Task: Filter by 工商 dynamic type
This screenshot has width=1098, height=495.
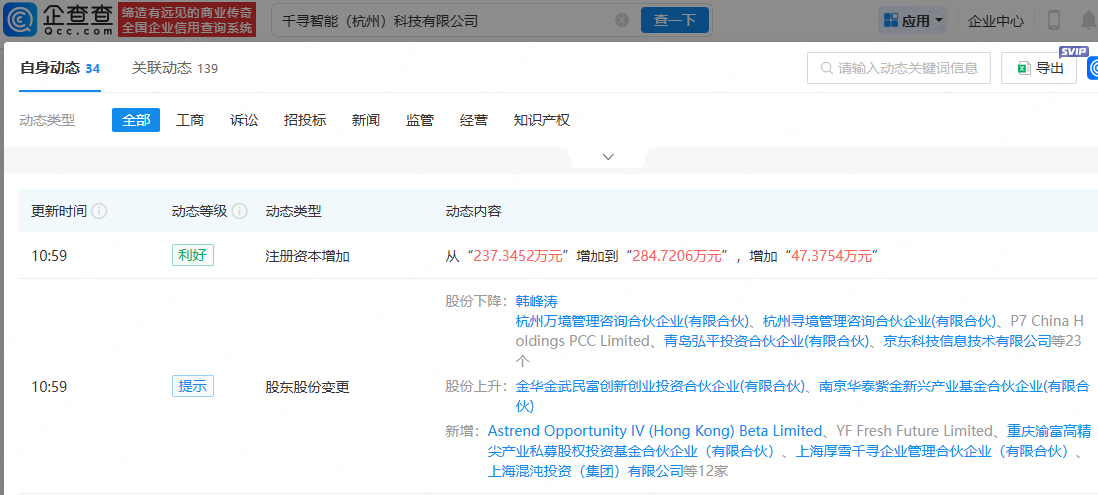Action: point(190,120)
